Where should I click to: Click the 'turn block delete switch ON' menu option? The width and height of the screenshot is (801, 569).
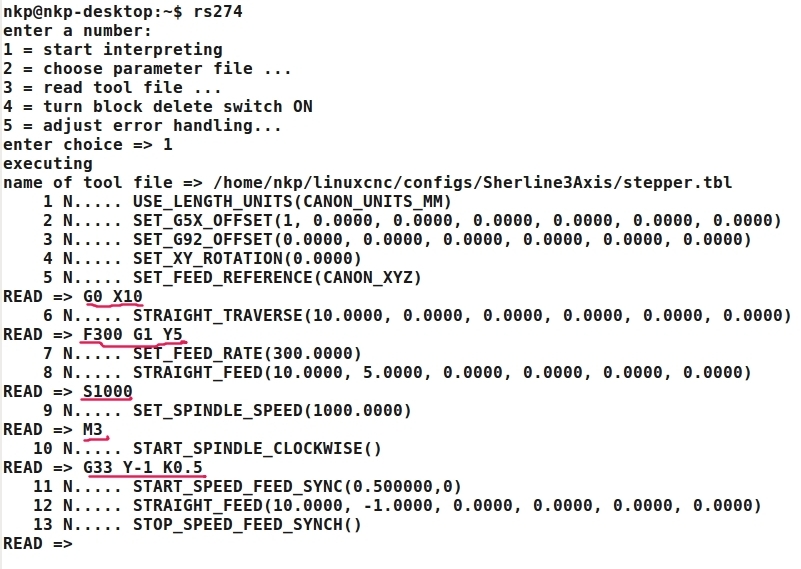(x=158, y=107)
